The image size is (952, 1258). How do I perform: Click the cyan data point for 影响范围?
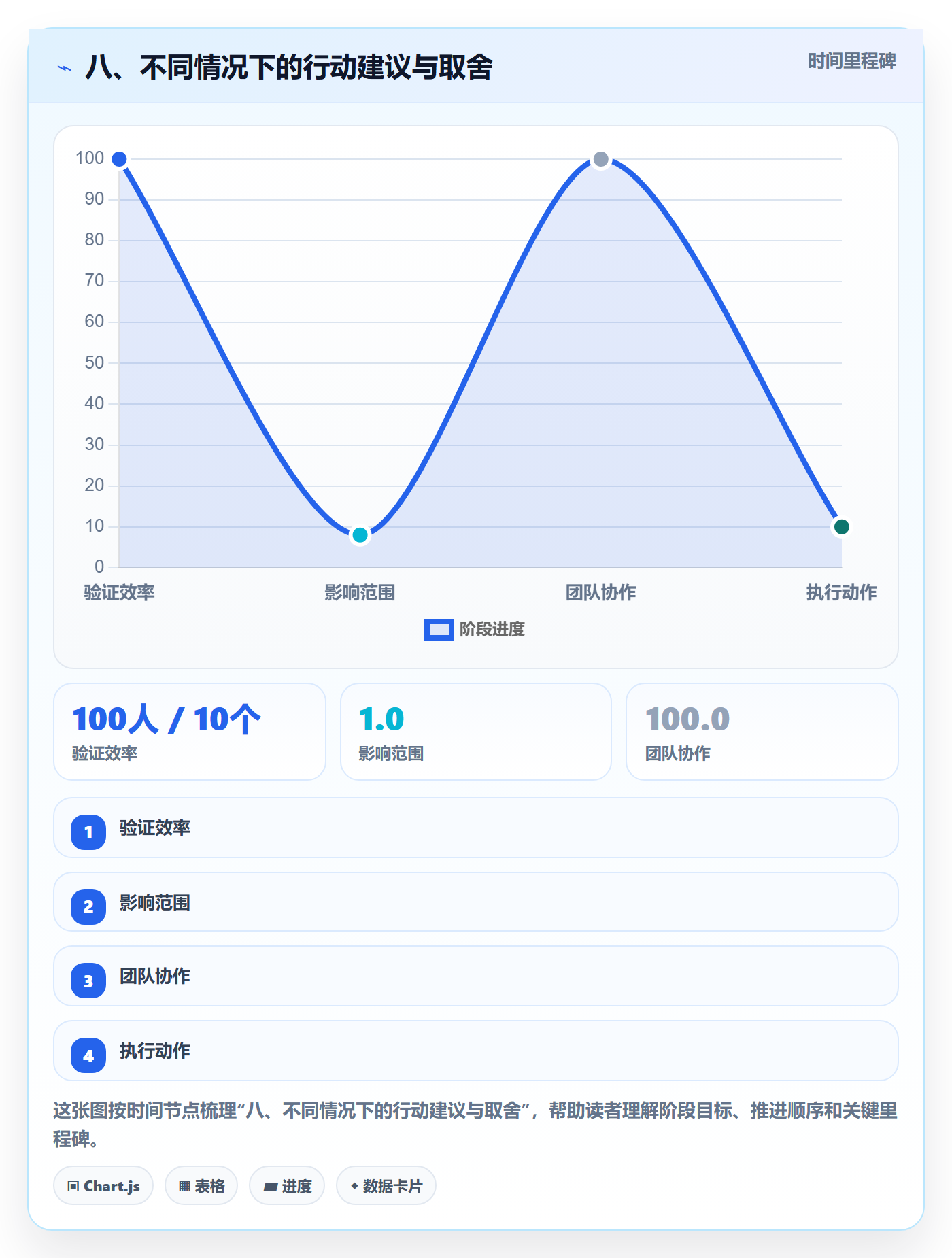(x=360, y=535)
